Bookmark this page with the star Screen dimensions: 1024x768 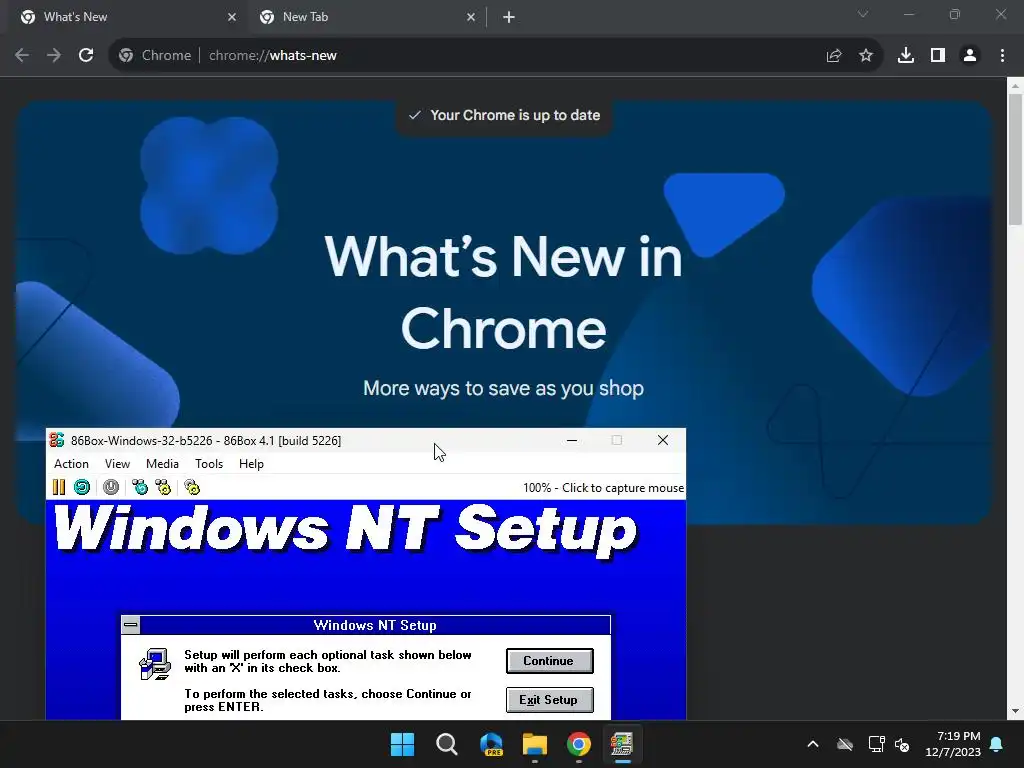tap(866, 56)
